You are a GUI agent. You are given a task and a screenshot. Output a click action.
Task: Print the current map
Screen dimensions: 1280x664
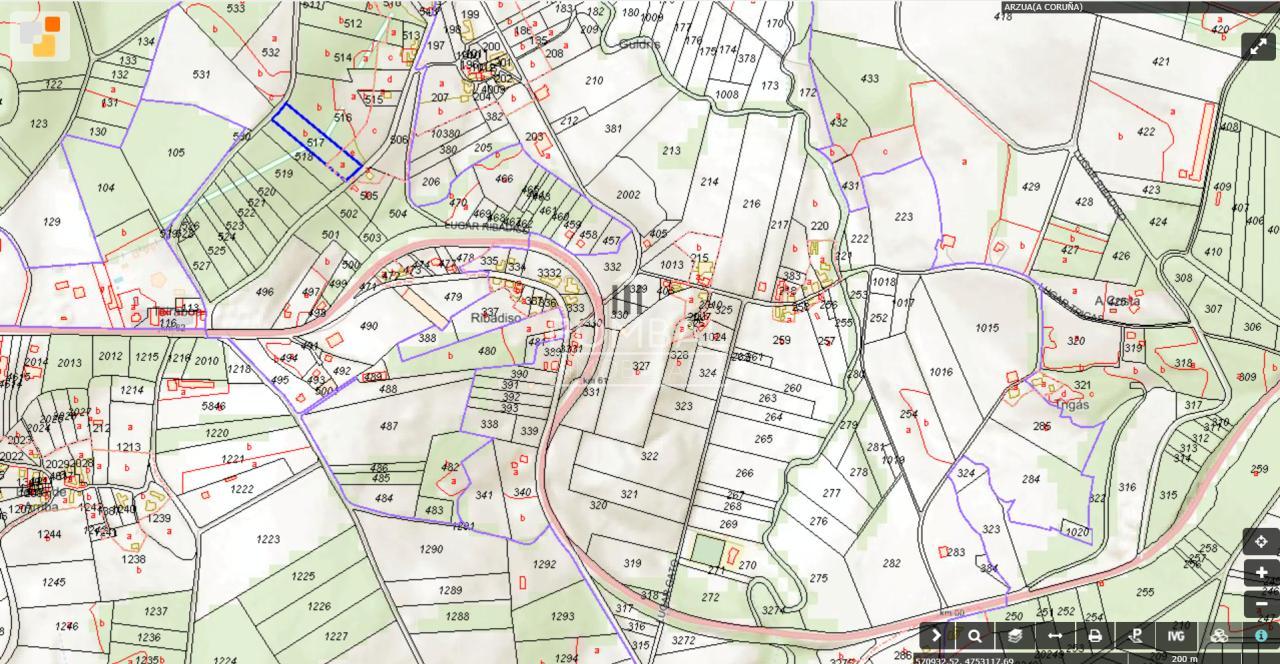point(1095,635)
